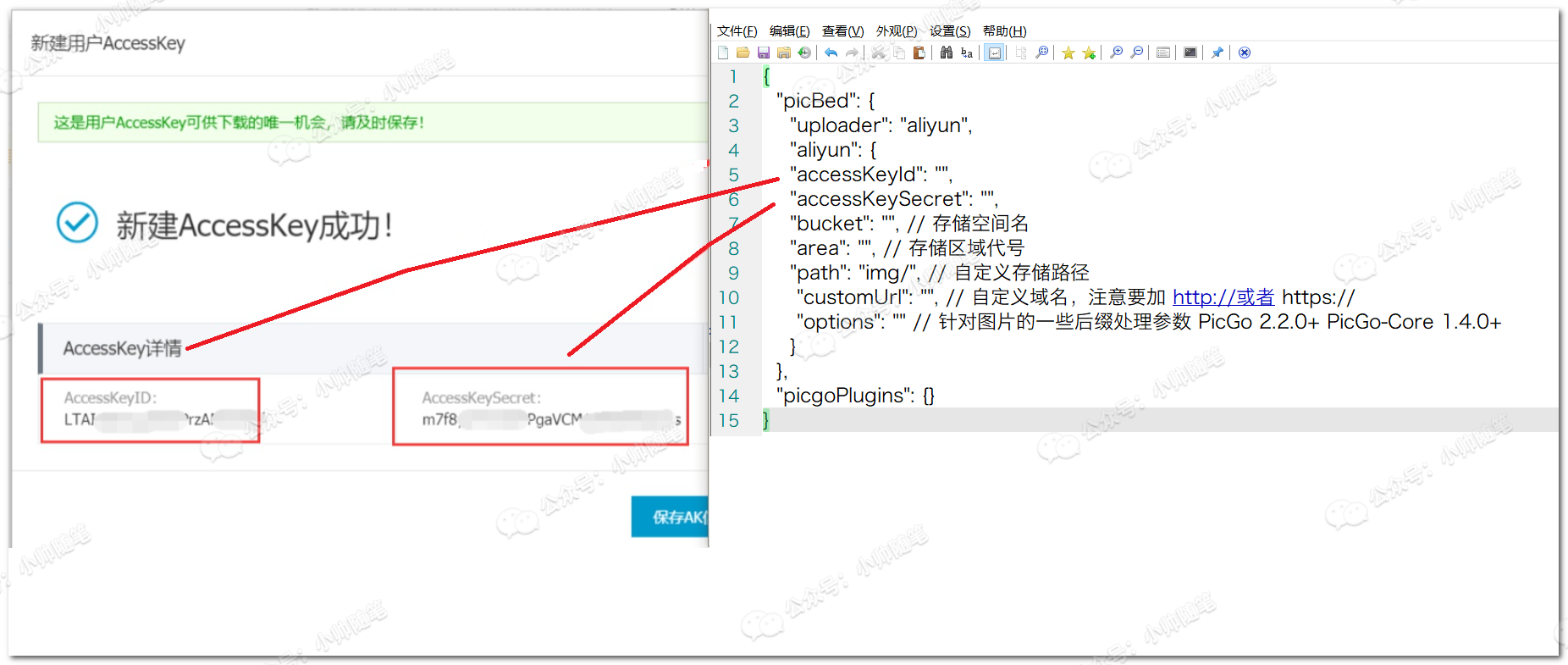The width and height of the screenshot is (1568, 665).
Task: Click the "customUrl" line text
Action: [1075, 297]
